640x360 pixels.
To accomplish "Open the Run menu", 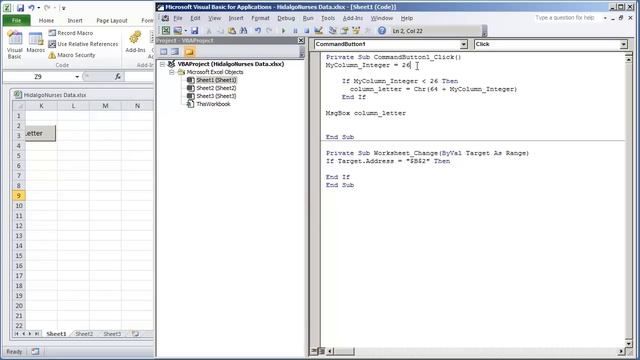I will (308, 18).
